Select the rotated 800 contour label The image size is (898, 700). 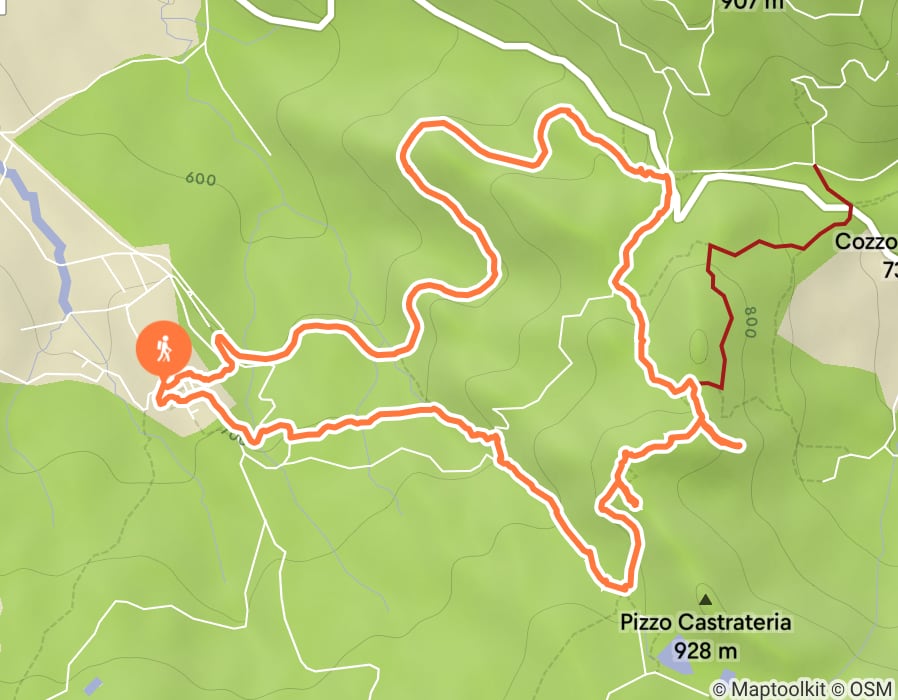(x=750, y=322)
